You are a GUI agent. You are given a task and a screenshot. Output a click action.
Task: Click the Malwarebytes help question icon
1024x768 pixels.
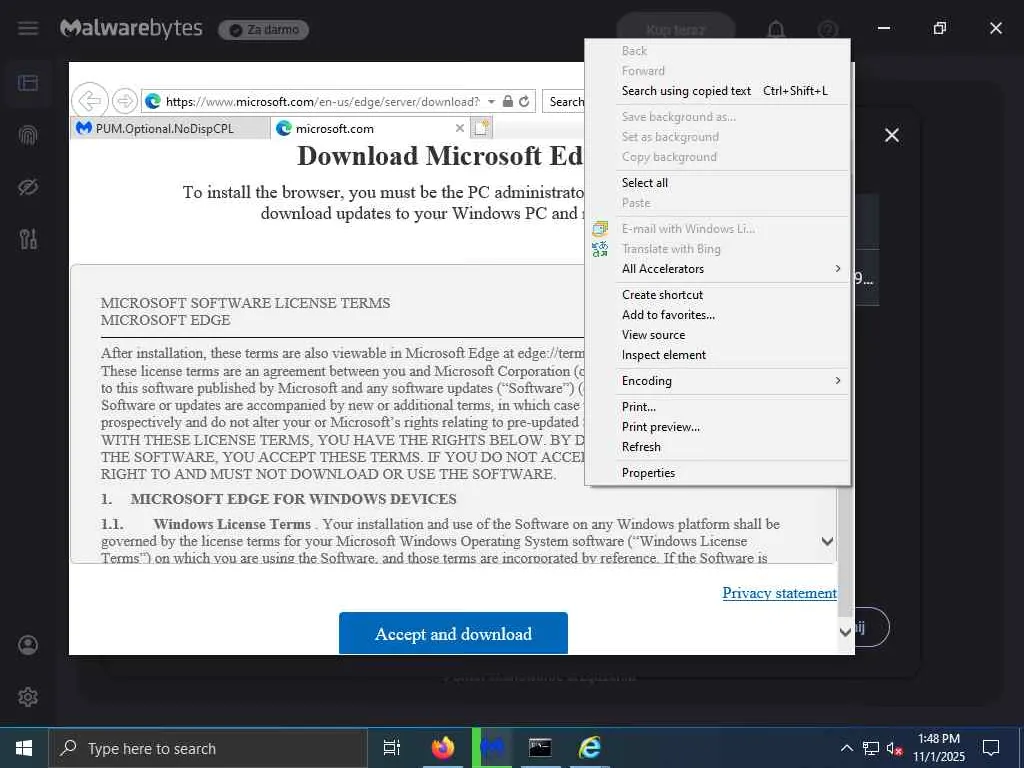pyautogui.click(x=828, y=29)
